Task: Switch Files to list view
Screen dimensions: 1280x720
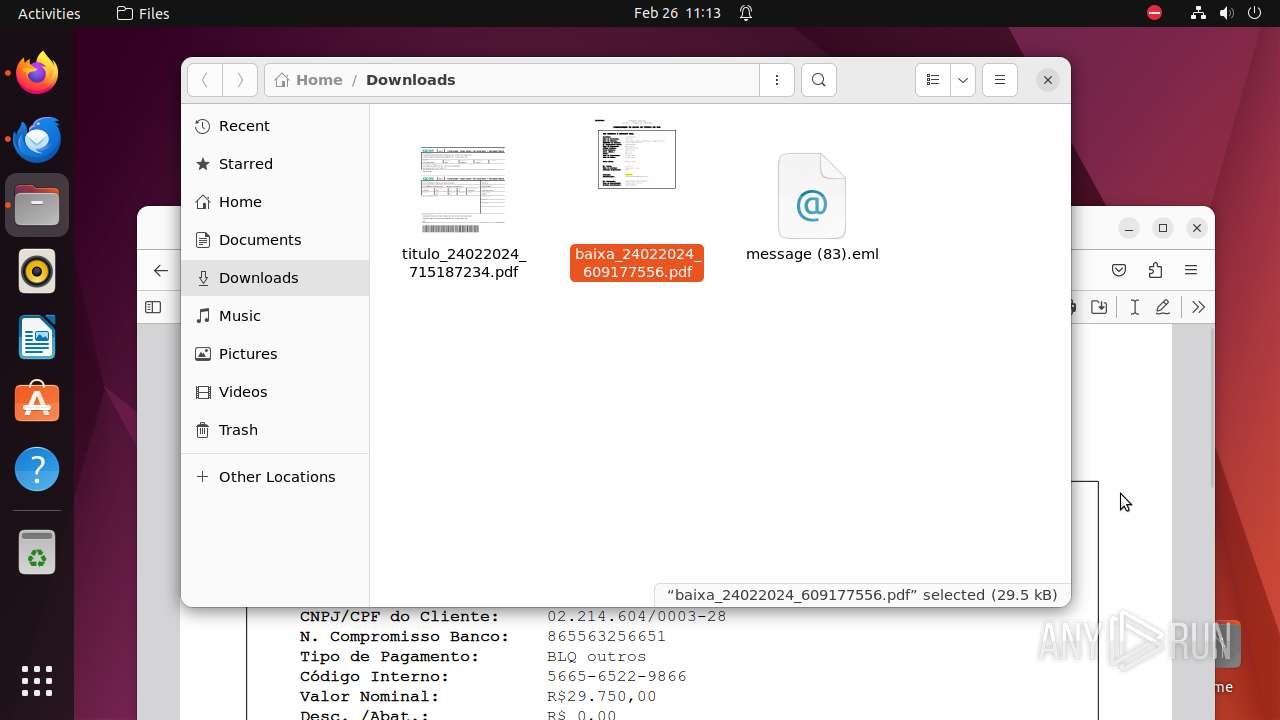Action: [x=933, y=80]
